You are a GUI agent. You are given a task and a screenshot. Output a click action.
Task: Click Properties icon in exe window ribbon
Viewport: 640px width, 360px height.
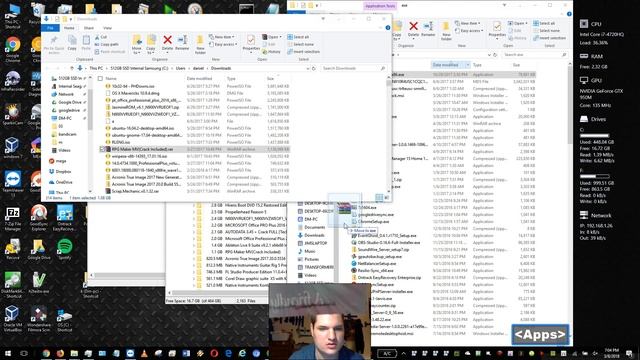pos(497,29)
